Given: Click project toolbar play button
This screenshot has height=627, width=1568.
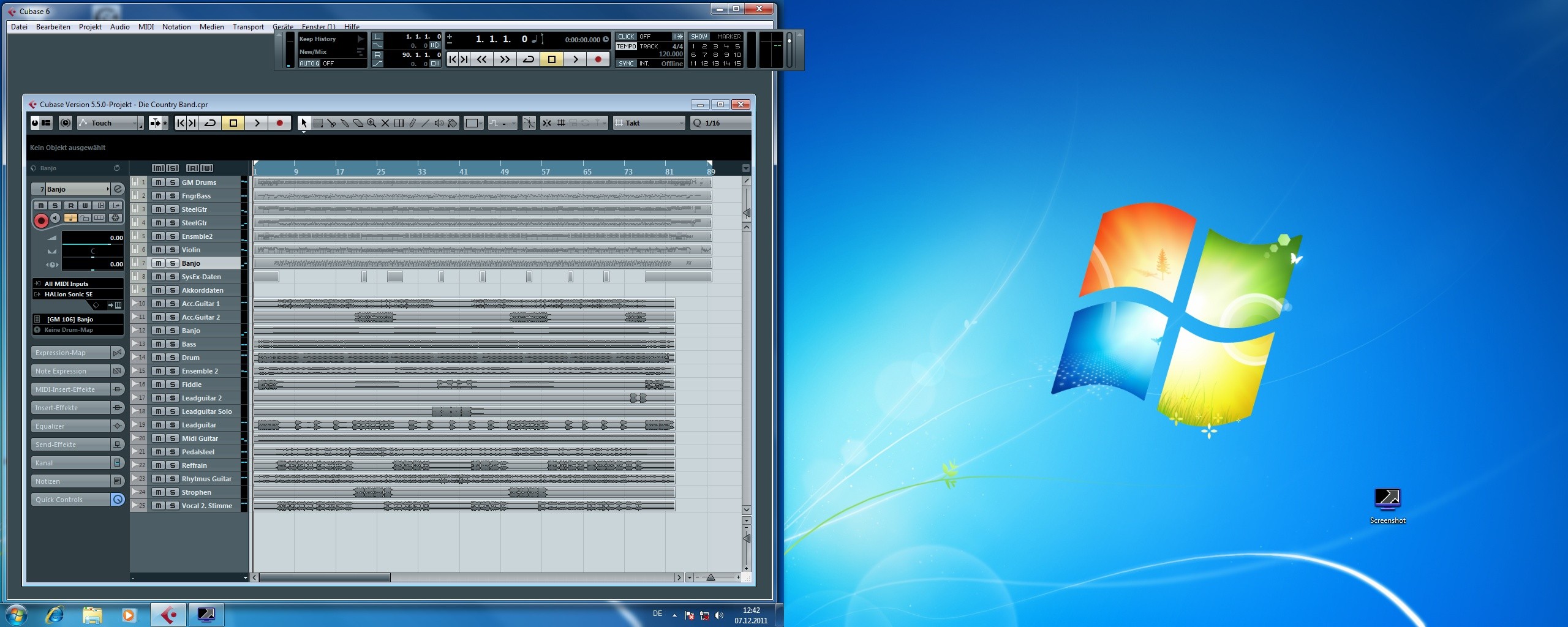Looking at the screenshot, I should click(257, 123).
